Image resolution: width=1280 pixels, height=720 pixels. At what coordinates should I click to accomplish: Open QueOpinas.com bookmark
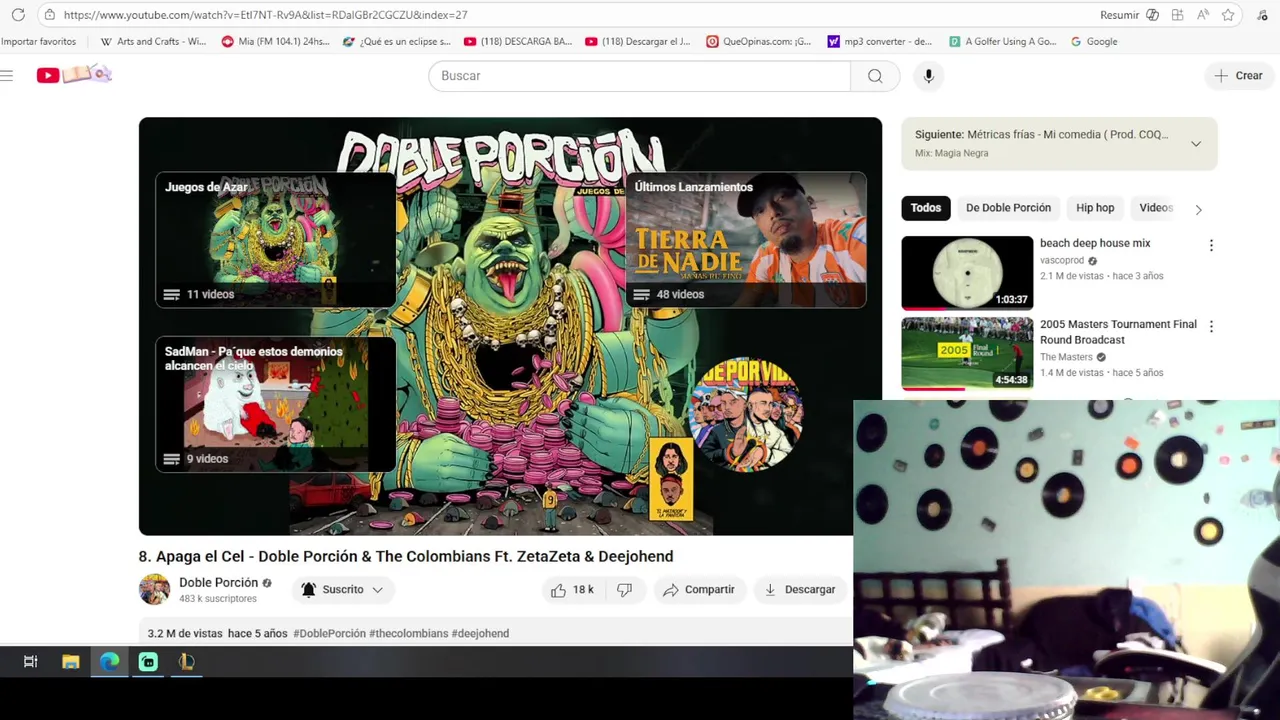pos(758,42)
